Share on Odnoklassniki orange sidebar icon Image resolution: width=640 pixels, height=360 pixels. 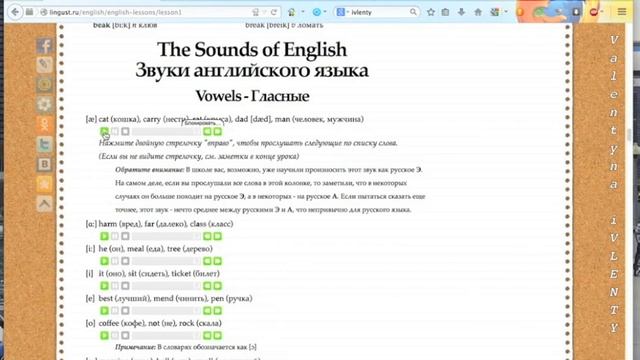44,124
